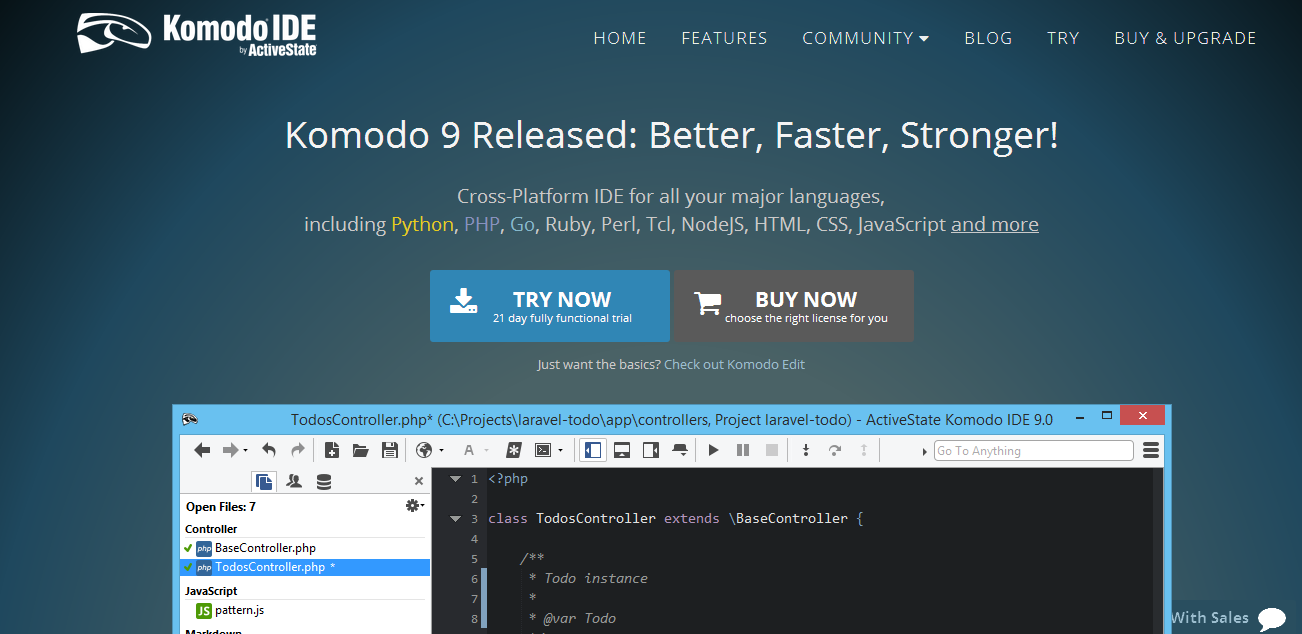The width and height of the screenshot is (1302, 634).
Task: Click the shopping cart icon on BUY NOW
Action: [x=708, y=303]
